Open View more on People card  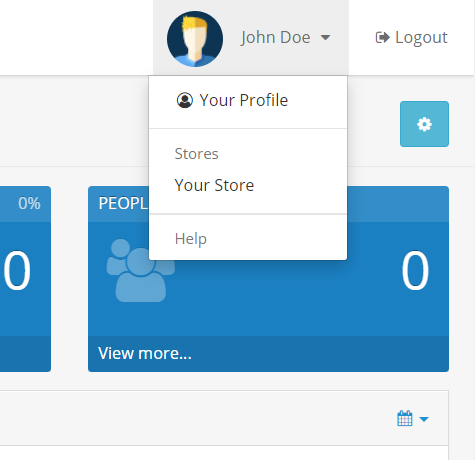point(145,353)
